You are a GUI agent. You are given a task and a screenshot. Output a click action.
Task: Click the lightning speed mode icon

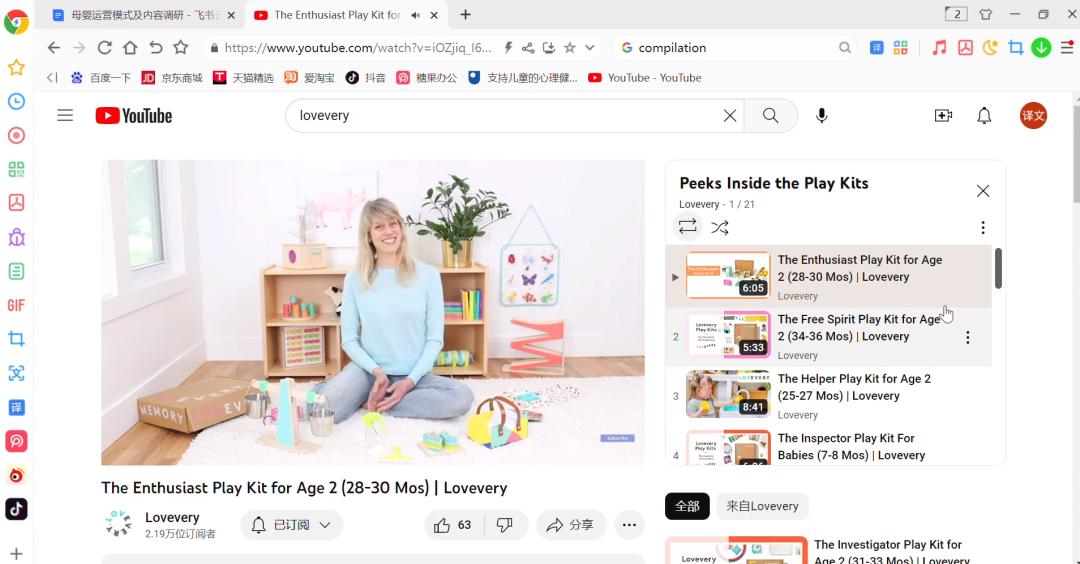click(x=508, y=48)
